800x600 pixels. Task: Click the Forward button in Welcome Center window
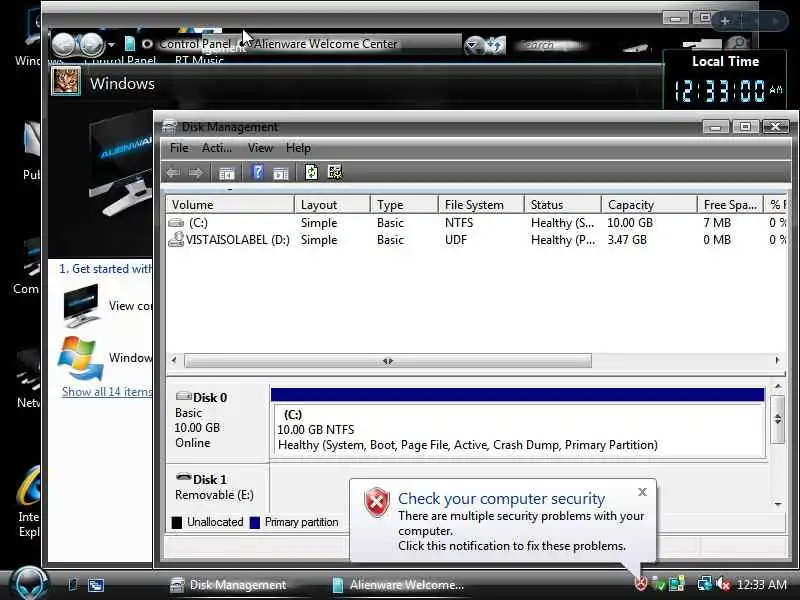92,44
